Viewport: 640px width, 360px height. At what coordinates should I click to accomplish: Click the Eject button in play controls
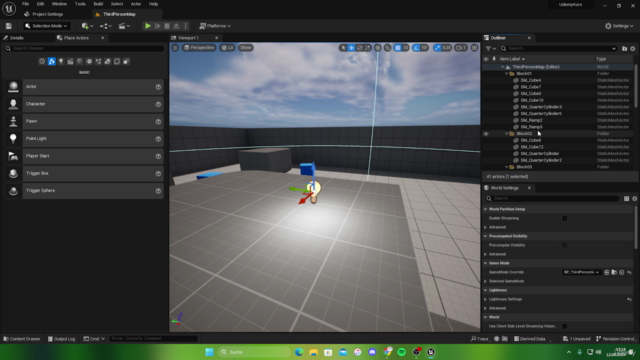tap(176, 26)
